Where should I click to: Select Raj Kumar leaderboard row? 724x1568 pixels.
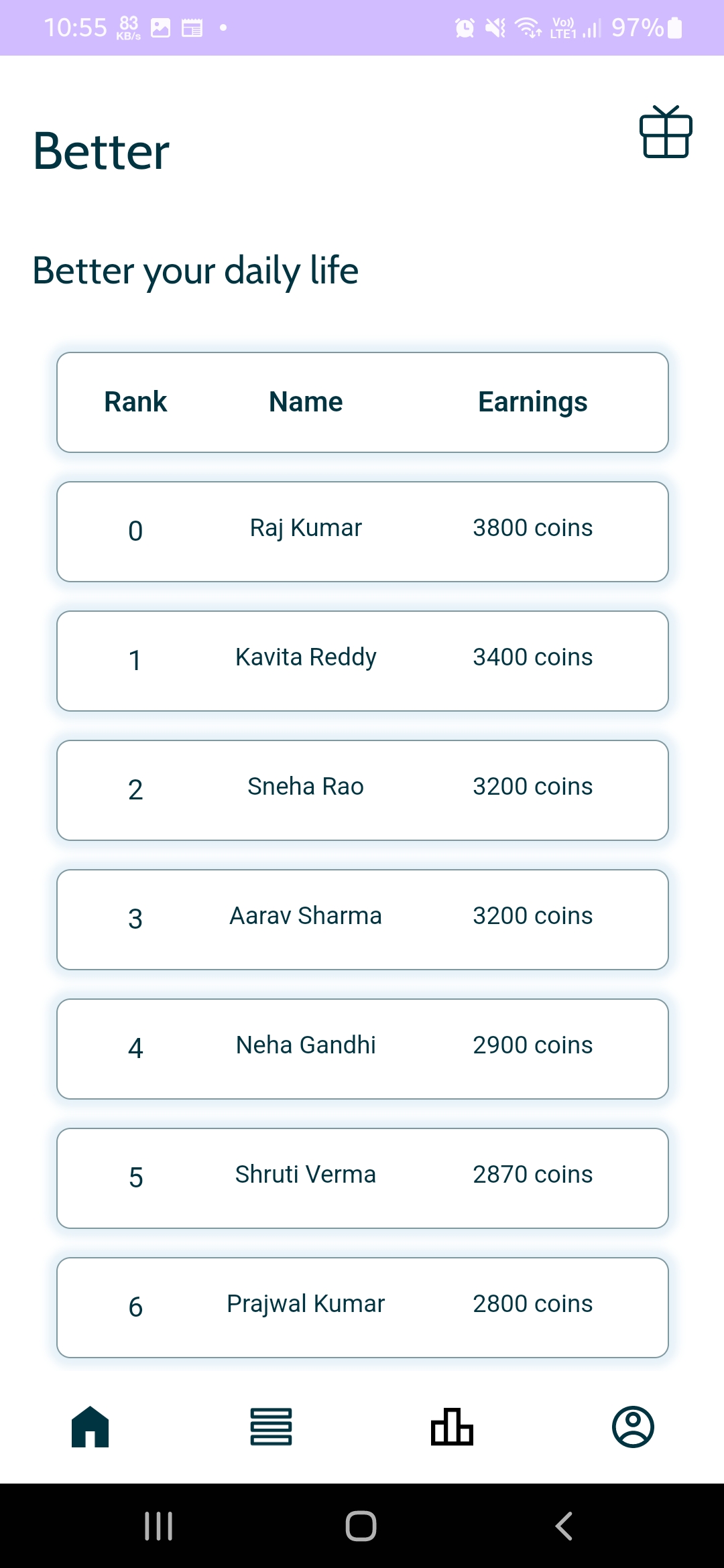pyautogui.click(x=363, y=531)
